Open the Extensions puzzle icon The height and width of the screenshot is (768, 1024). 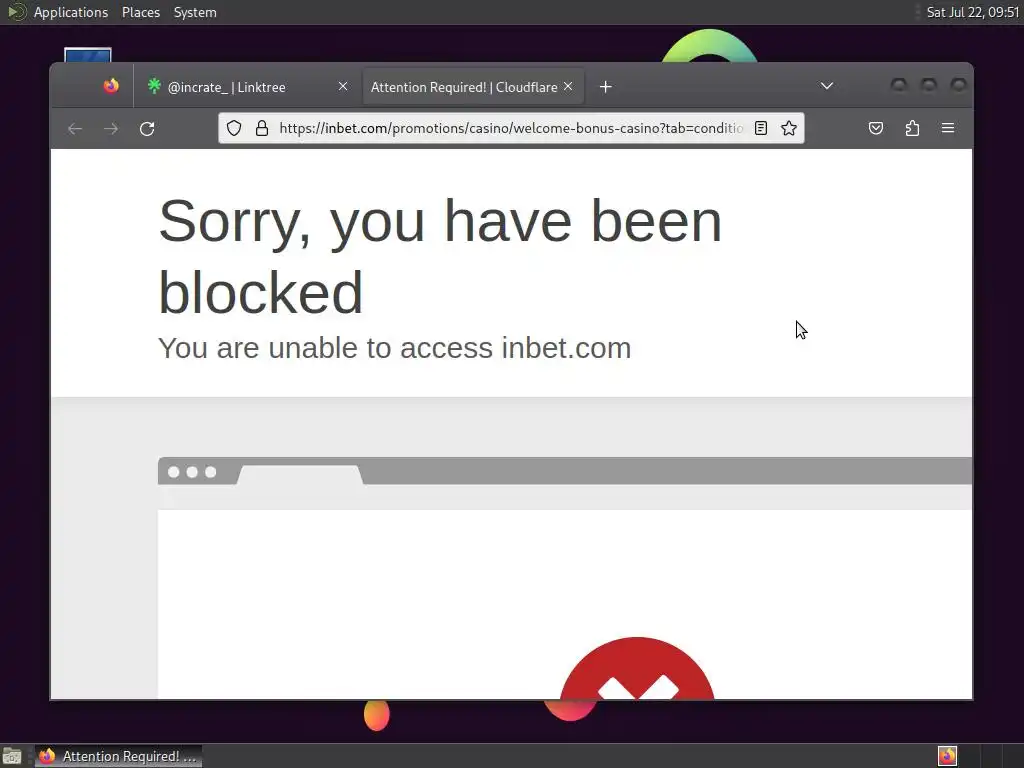tap(912, 128)
